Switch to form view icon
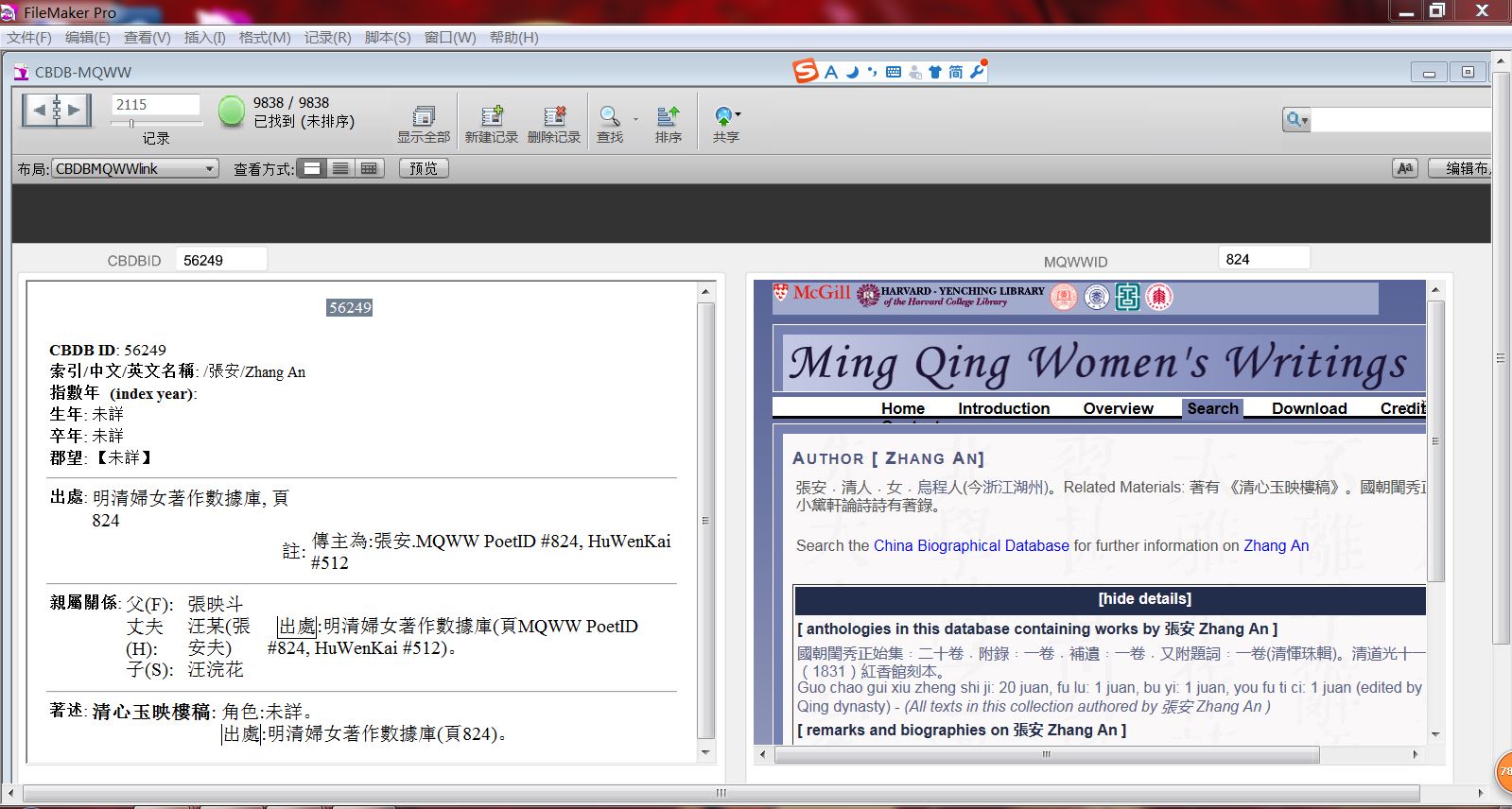Image resolution: width=1512 pixels, height=809 pixels. coord(312,168)
